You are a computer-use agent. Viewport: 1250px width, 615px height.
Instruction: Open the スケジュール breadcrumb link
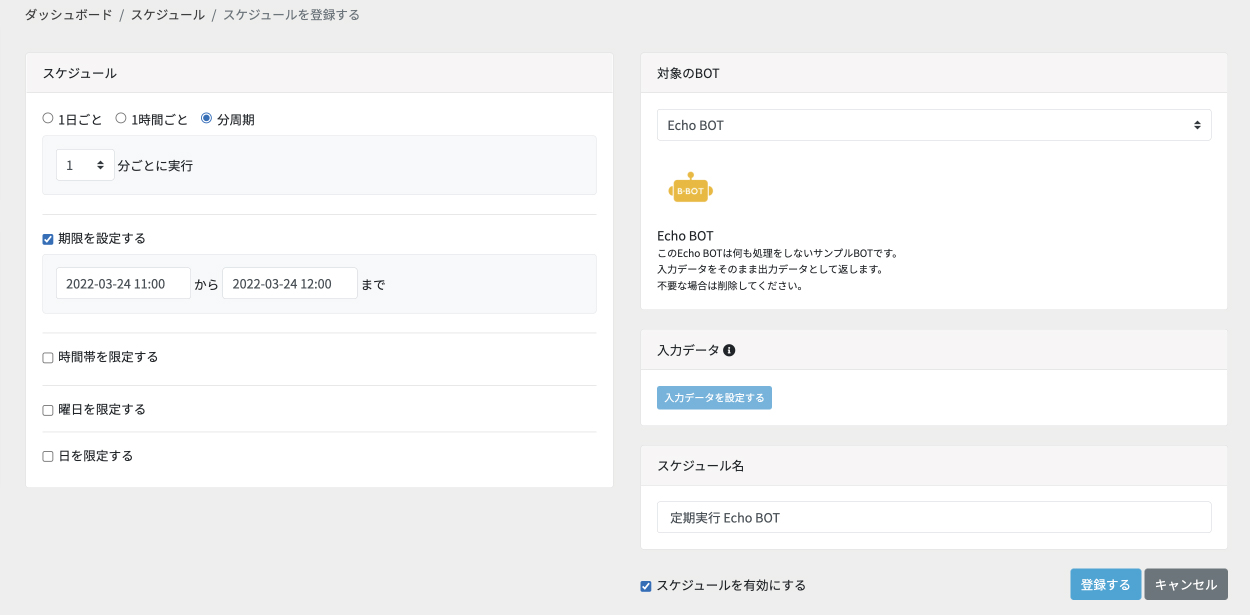168,15
